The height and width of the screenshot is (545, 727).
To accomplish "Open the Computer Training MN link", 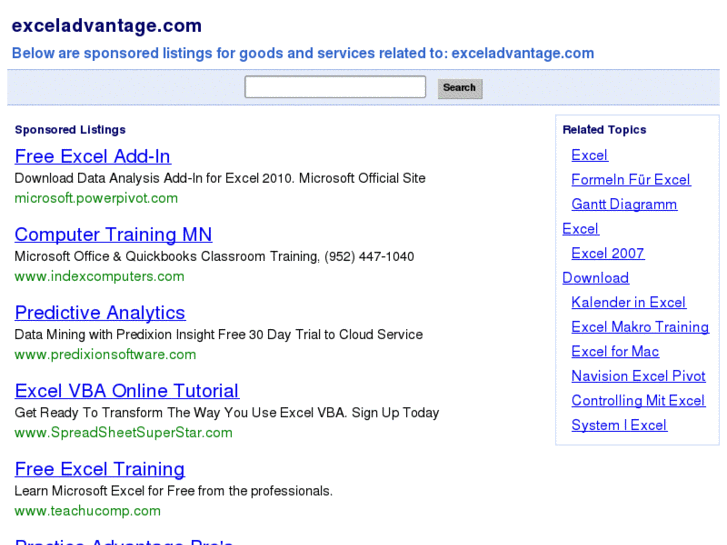I will [113, 235].
